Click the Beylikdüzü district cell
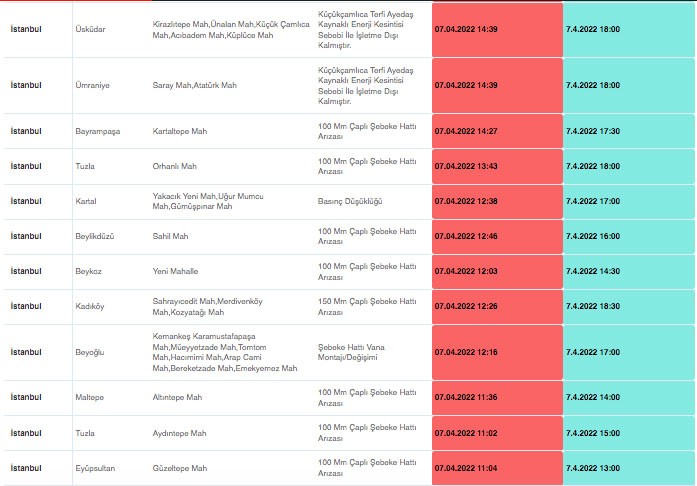This screenshot has width=697, height=486. coord(96,236)
